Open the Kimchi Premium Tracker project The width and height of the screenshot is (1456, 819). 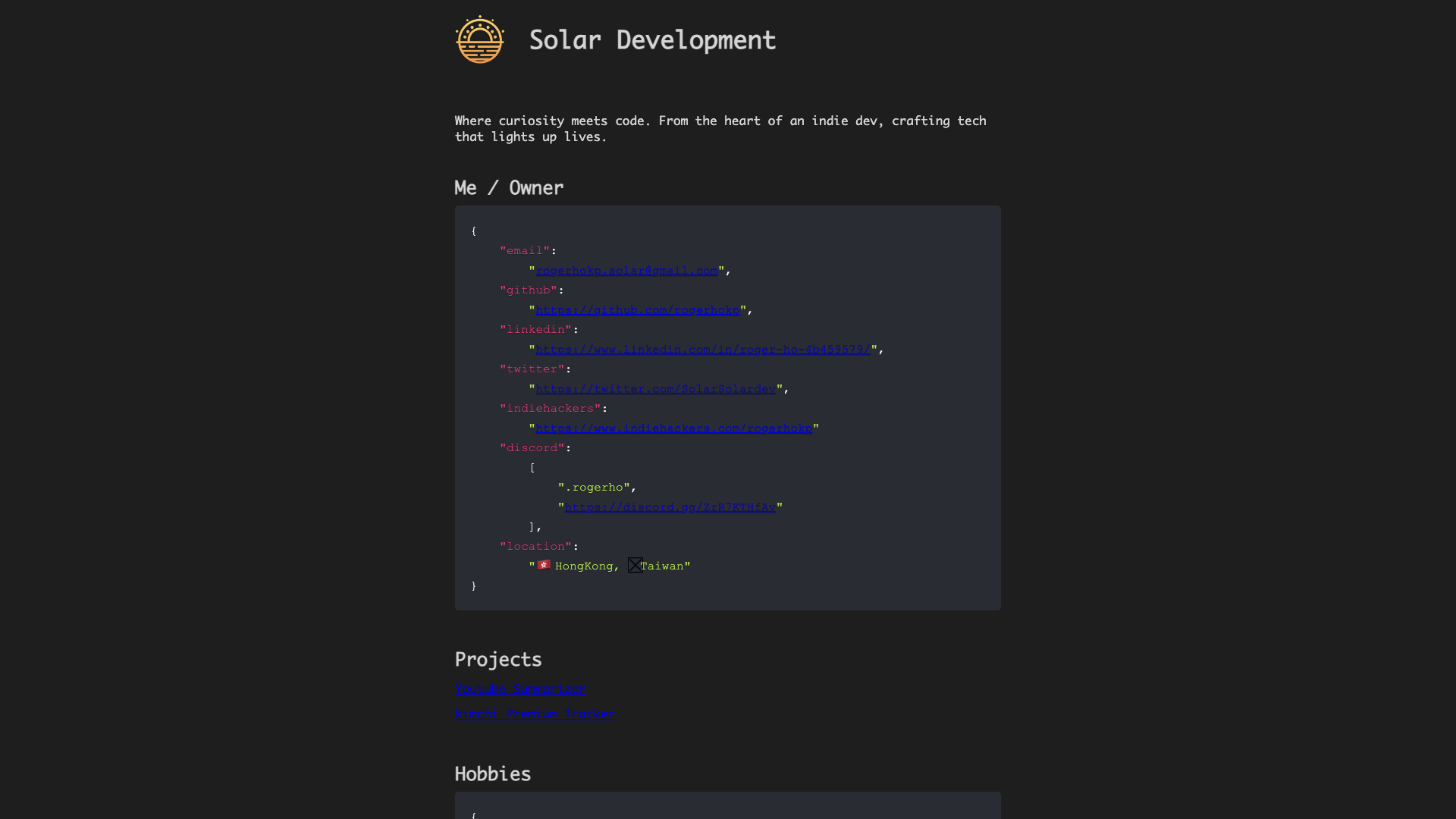tap(535, 714)
